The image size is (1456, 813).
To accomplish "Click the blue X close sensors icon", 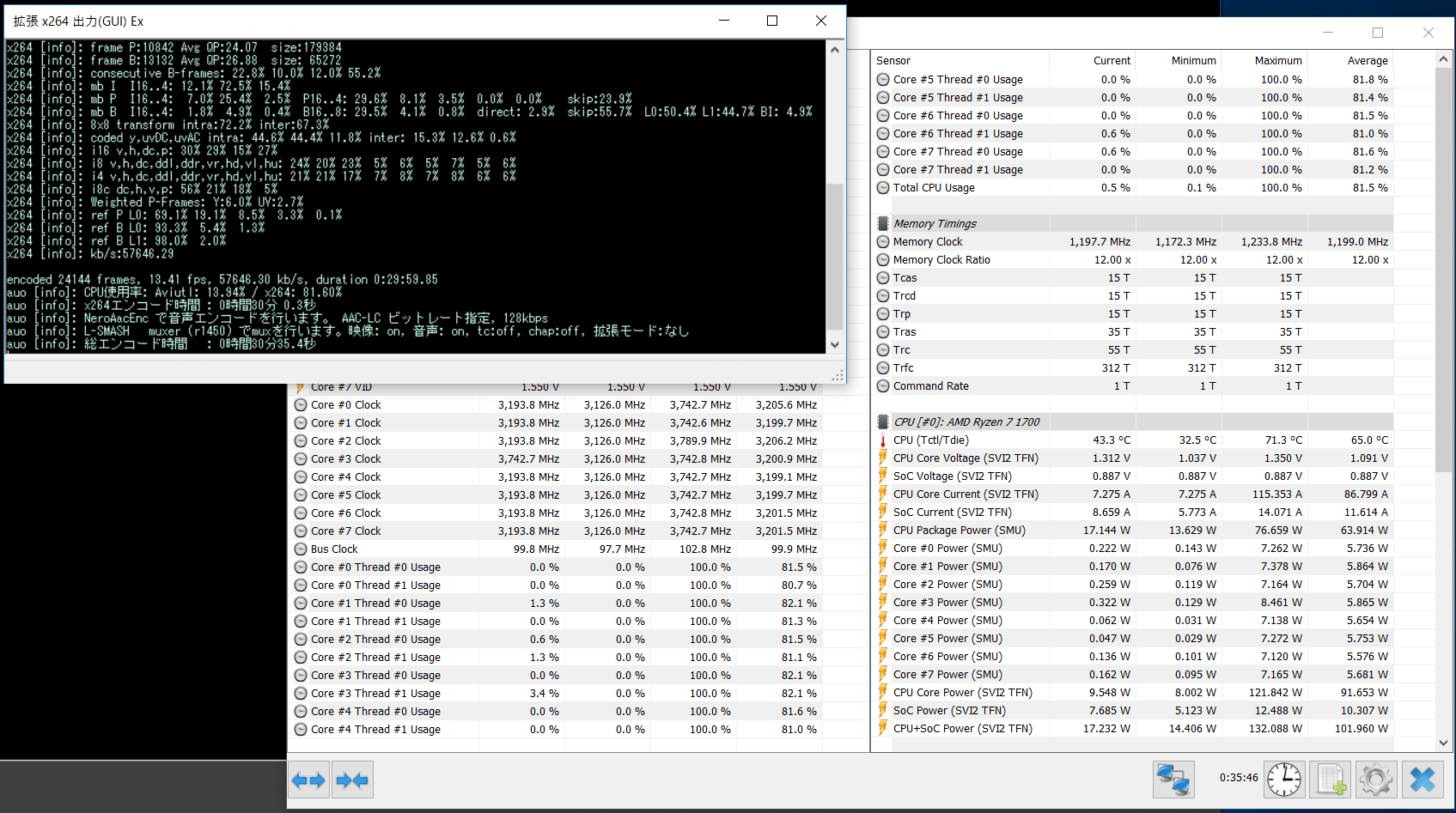I will 1422,780.
